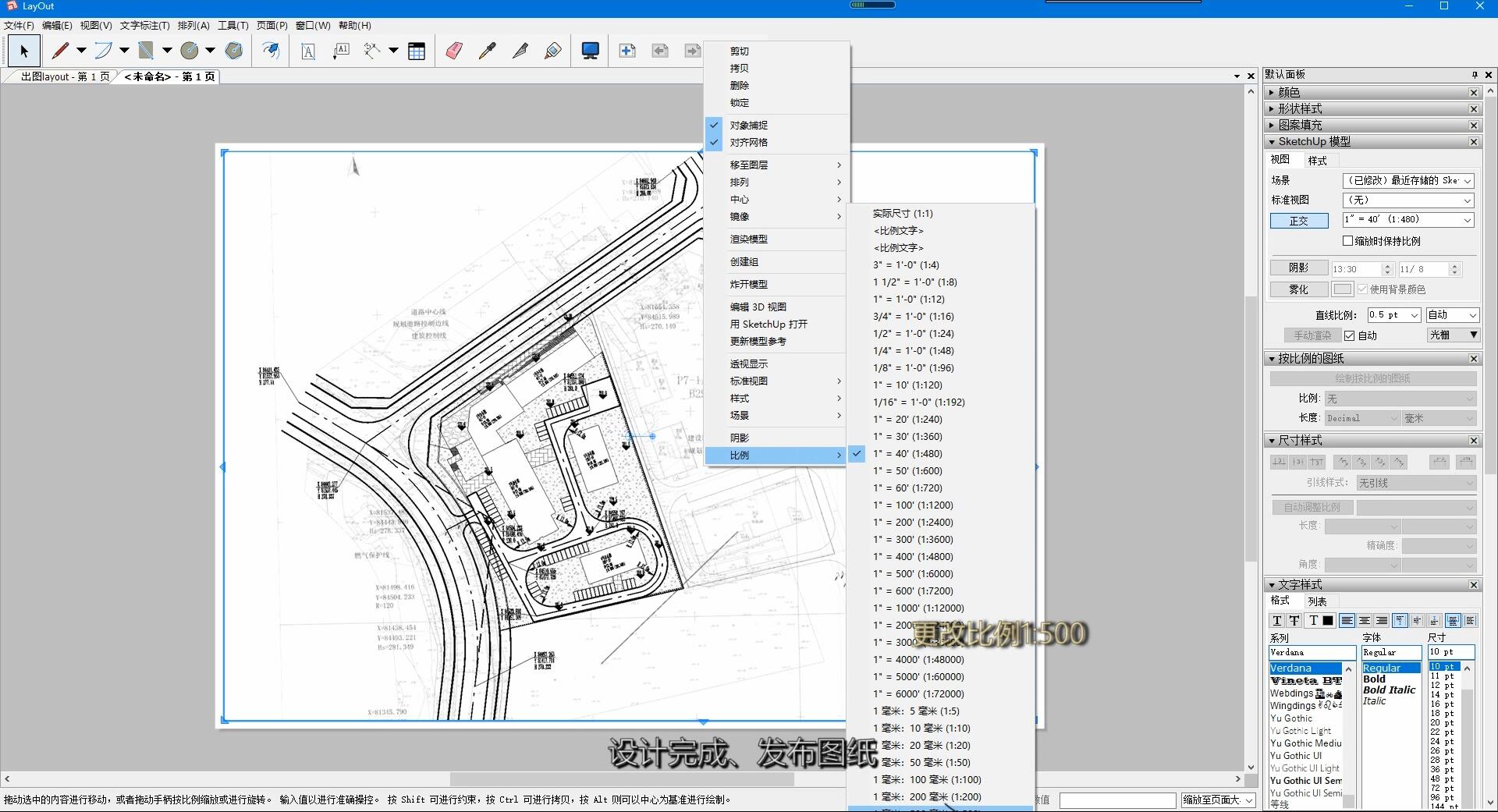The image size is (1498, 812).
Task: Activate the Rectangle tool
Action: click(x=146, y=51)
